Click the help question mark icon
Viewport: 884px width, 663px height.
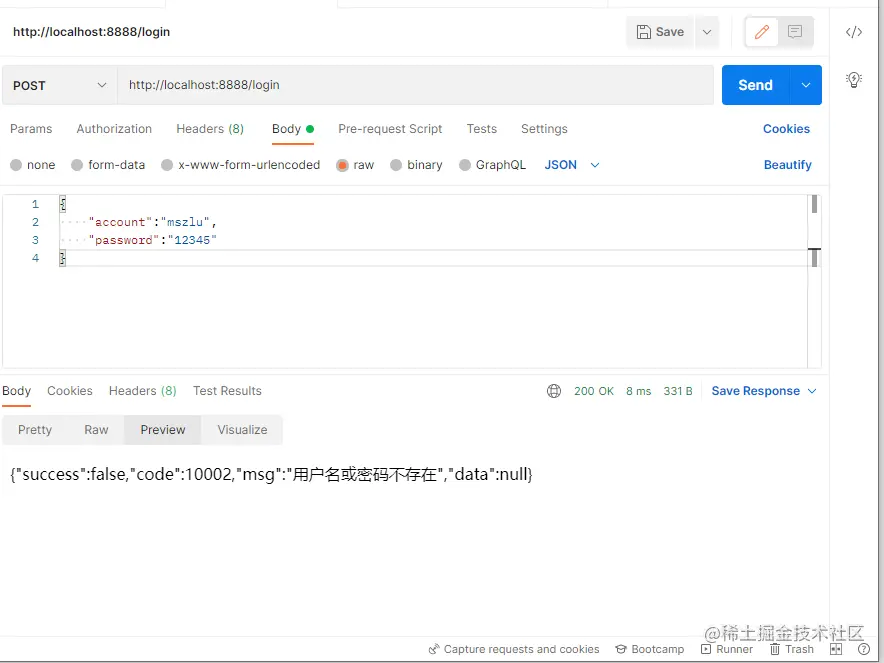click(863, 649)
